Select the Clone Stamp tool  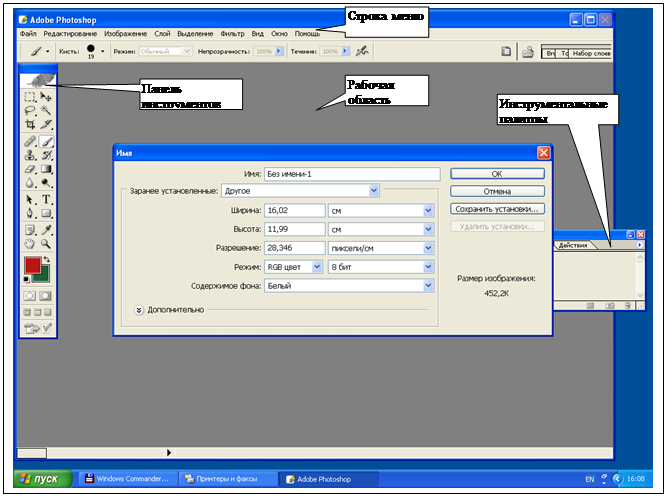pos(30,155)
